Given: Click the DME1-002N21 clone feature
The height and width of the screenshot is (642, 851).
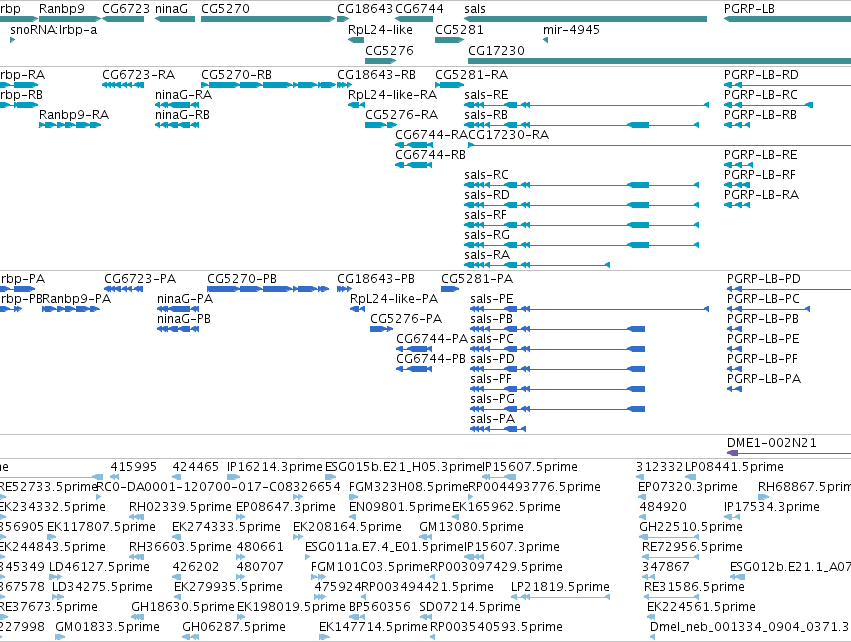Looking at the screenshot, I should pyautogui.click(x=789, y=453).
